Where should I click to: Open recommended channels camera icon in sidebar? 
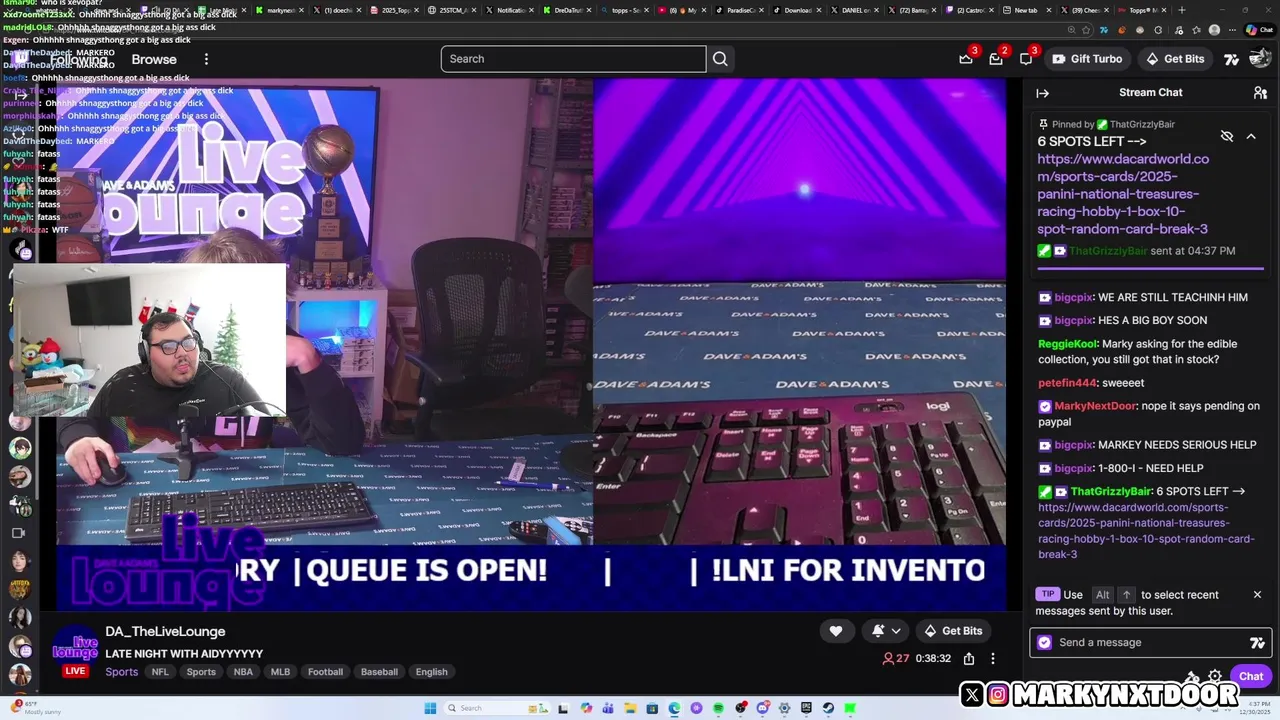pos(18,533)
